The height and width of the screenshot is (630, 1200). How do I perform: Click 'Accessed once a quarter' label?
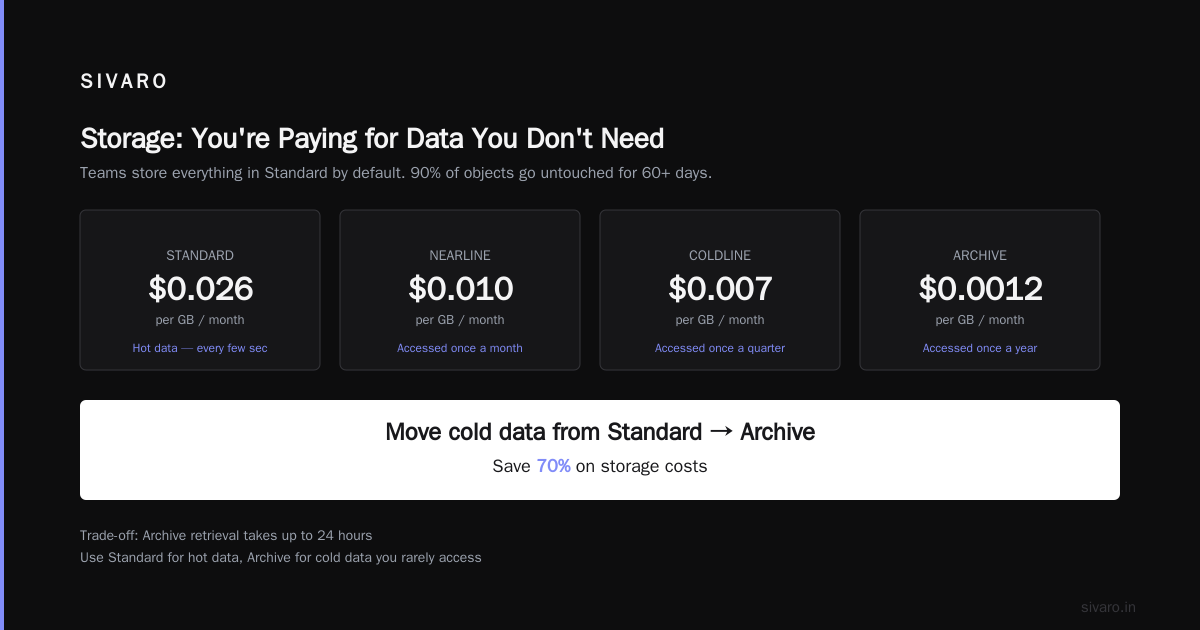point(720,348)
